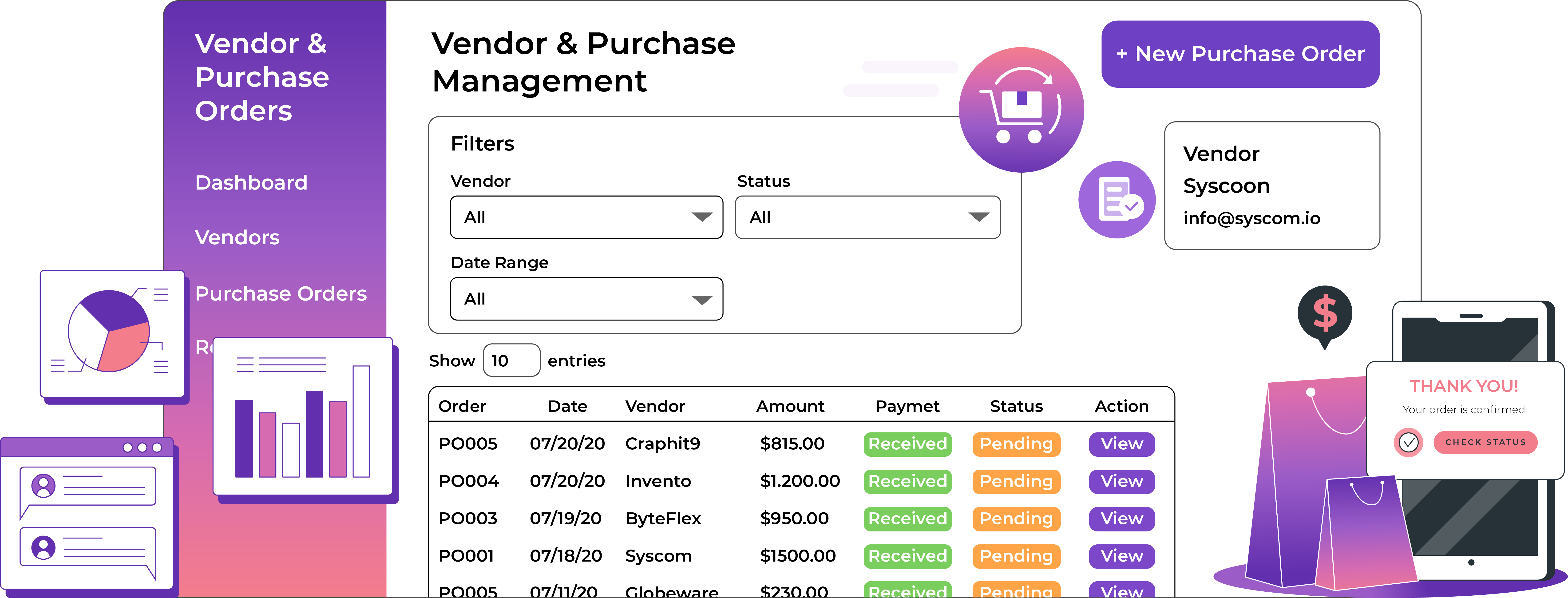This screenshot has width=1568, height=598.
Task: Click the Invento vendor cell
Action: pyautogui.click(x=658, y=481)
